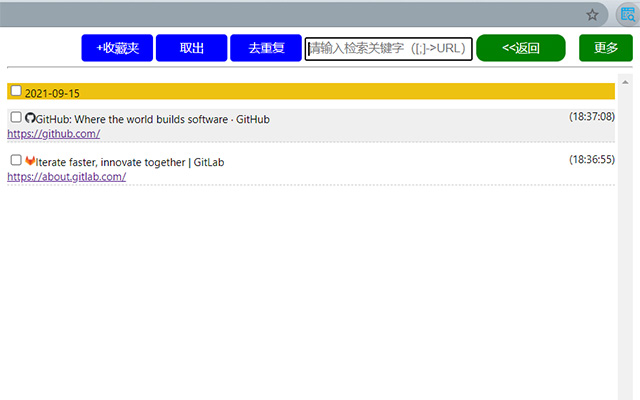Click the GitHub page title text

click(x=153, y=120)
